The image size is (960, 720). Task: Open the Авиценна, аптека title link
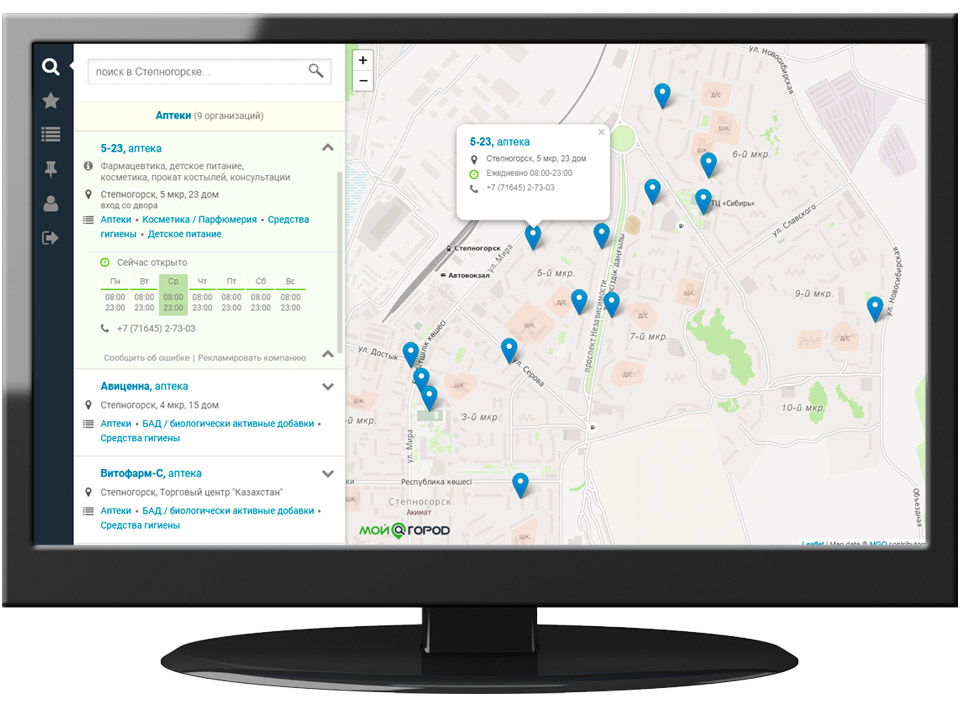tap(144, 386)
